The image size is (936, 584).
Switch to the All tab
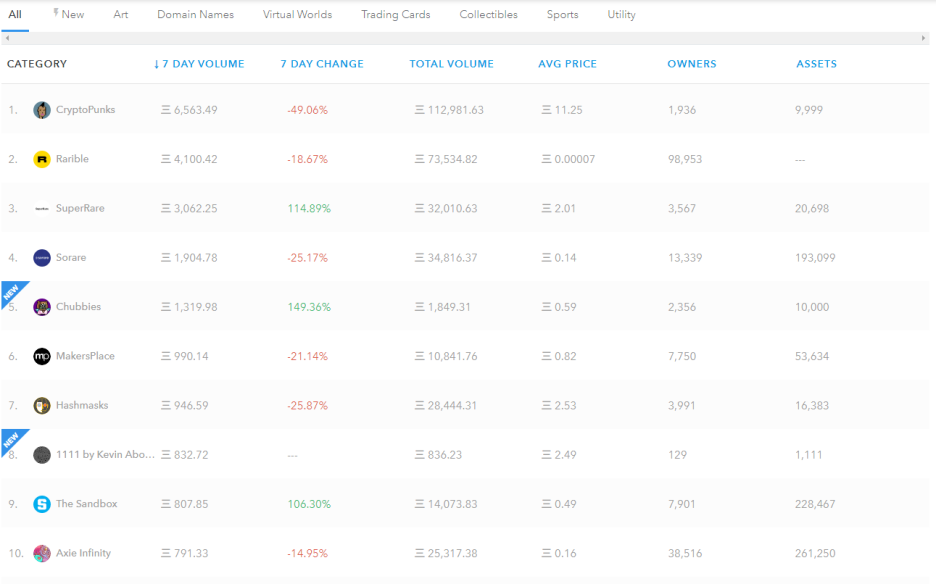pos(15,14)
